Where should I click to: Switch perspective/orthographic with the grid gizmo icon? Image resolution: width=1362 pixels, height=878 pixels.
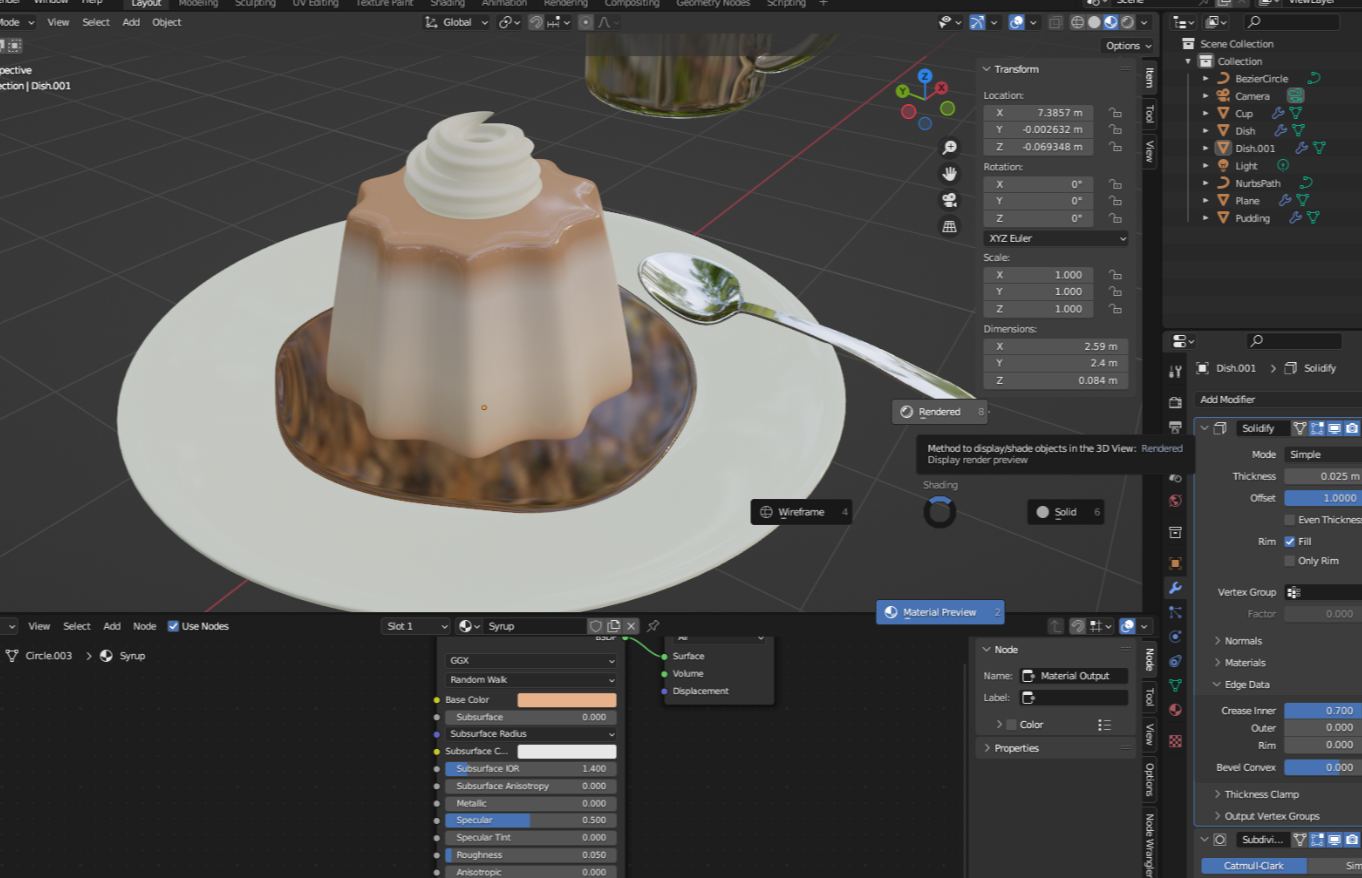click(x=949, y=226)
